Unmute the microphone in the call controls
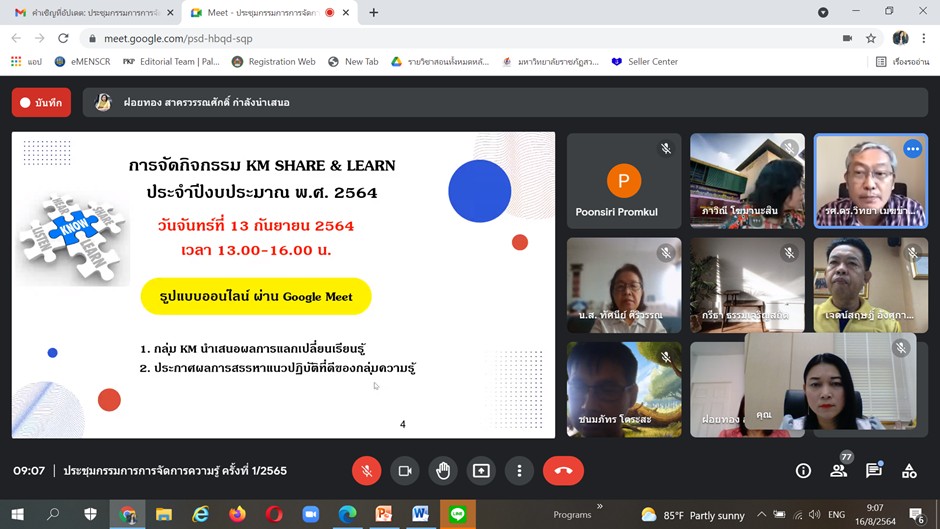 coord(367,471)
